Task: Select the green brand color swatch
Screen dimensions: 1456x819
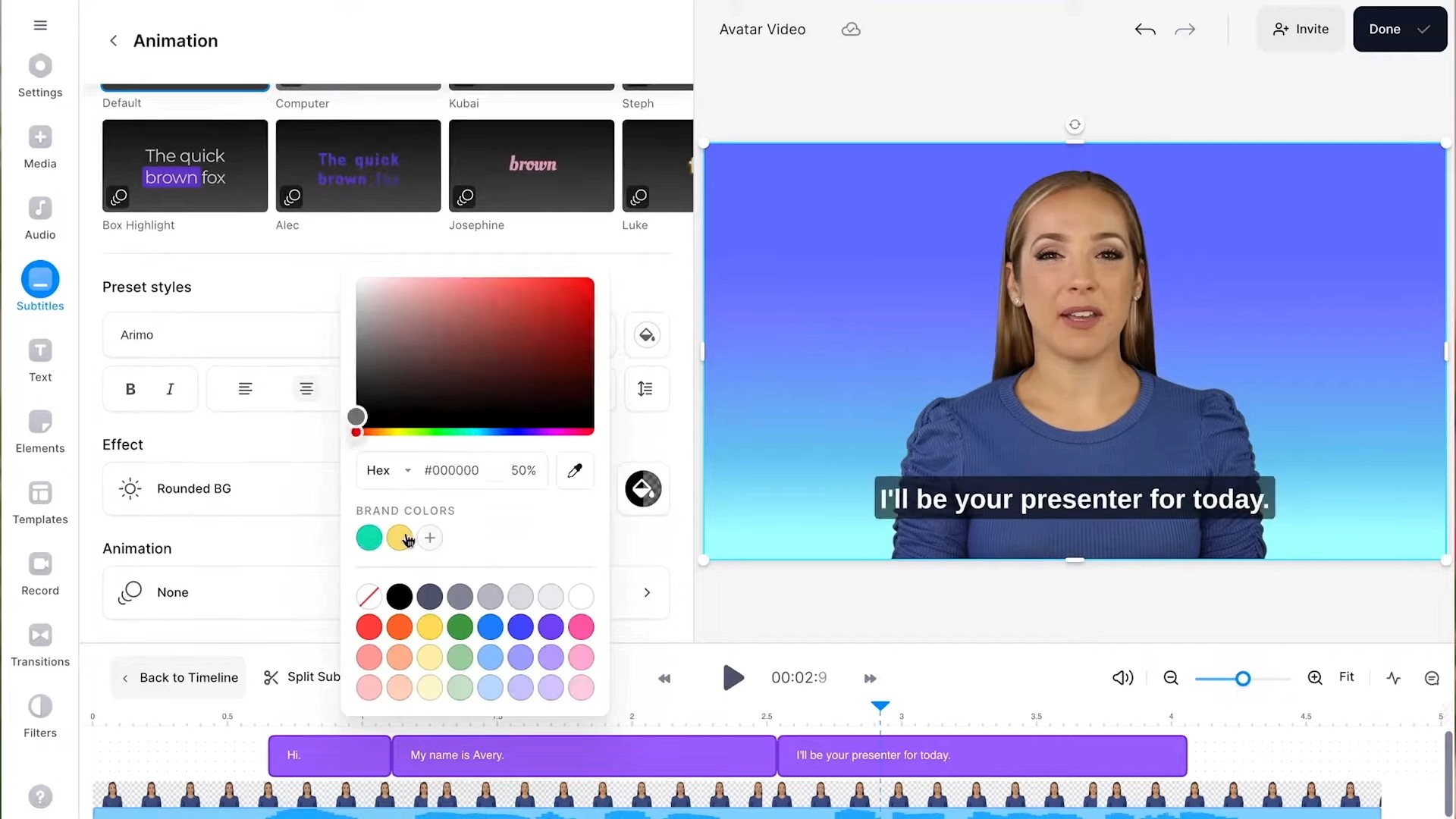Action: [x=369, y=538]
